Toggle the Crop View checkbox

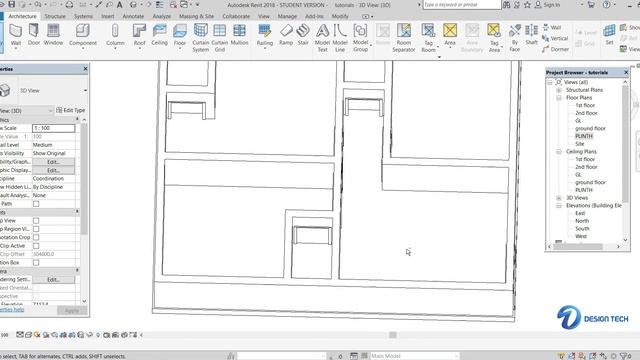(x=36, y=220)
